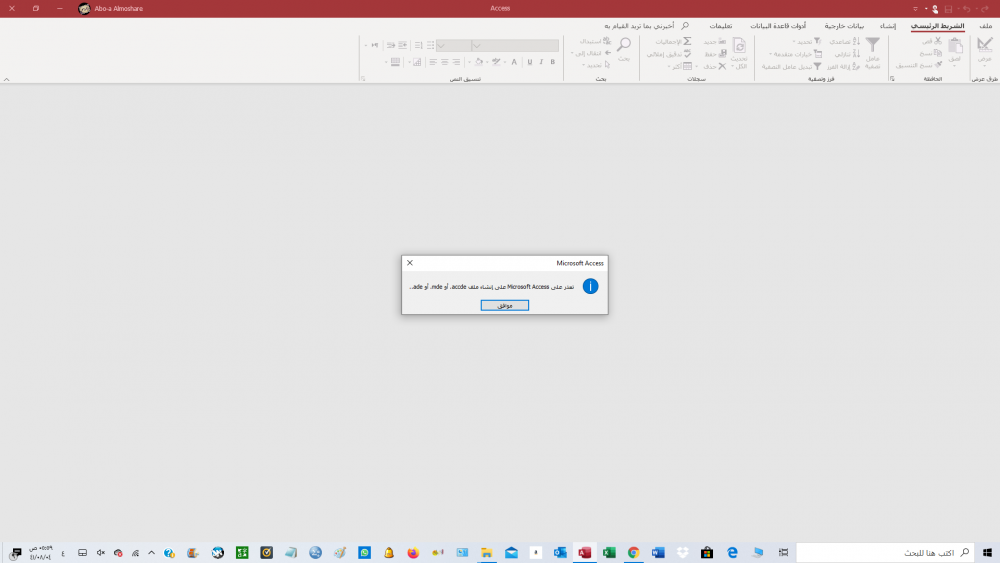This screenshot has width=1000, height=563.
Task: Click the عامل تصفية (Filter) funnel icon
Action: tap(872, 45)
